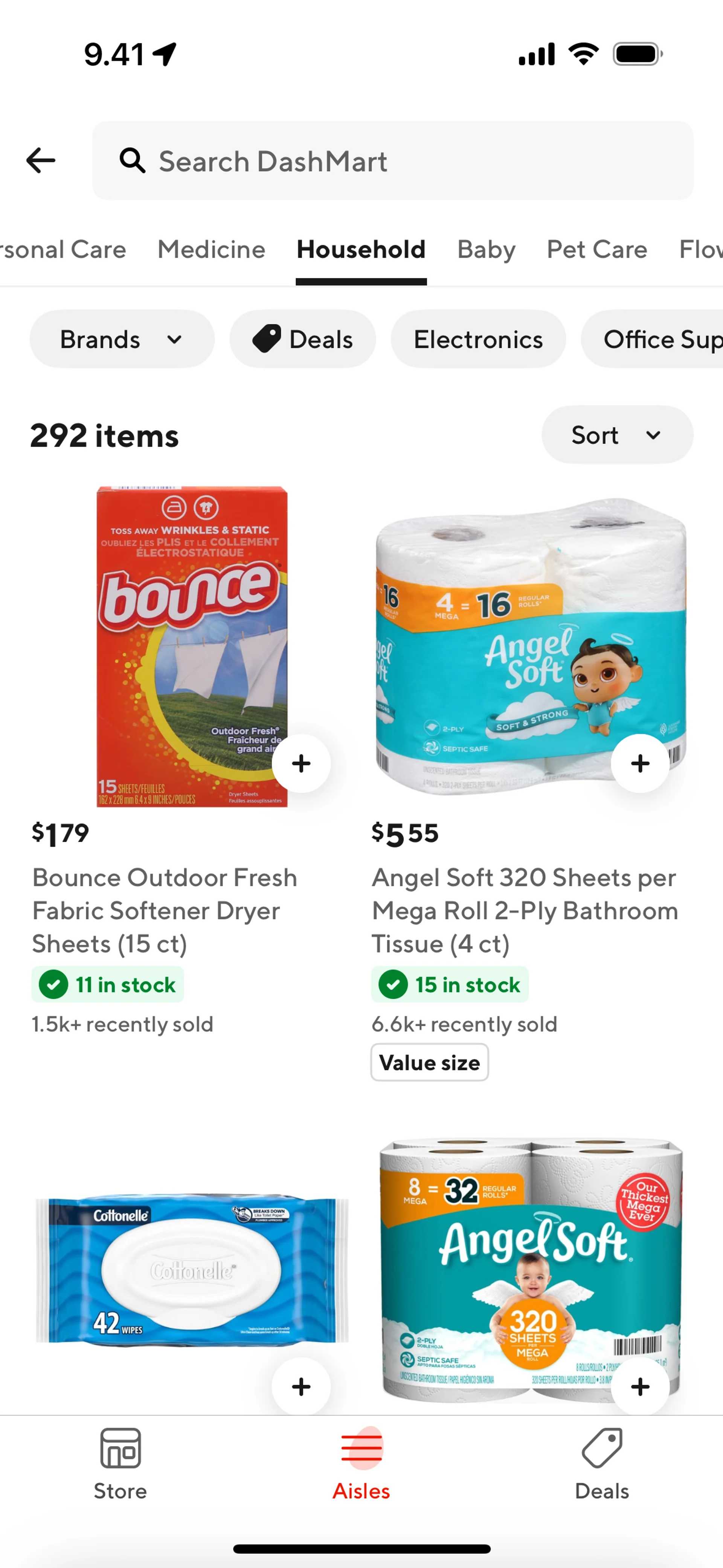Viewport: 723px width, 1568px height.
Task: Expand the Brands dropdown
Action: point(122,339)
